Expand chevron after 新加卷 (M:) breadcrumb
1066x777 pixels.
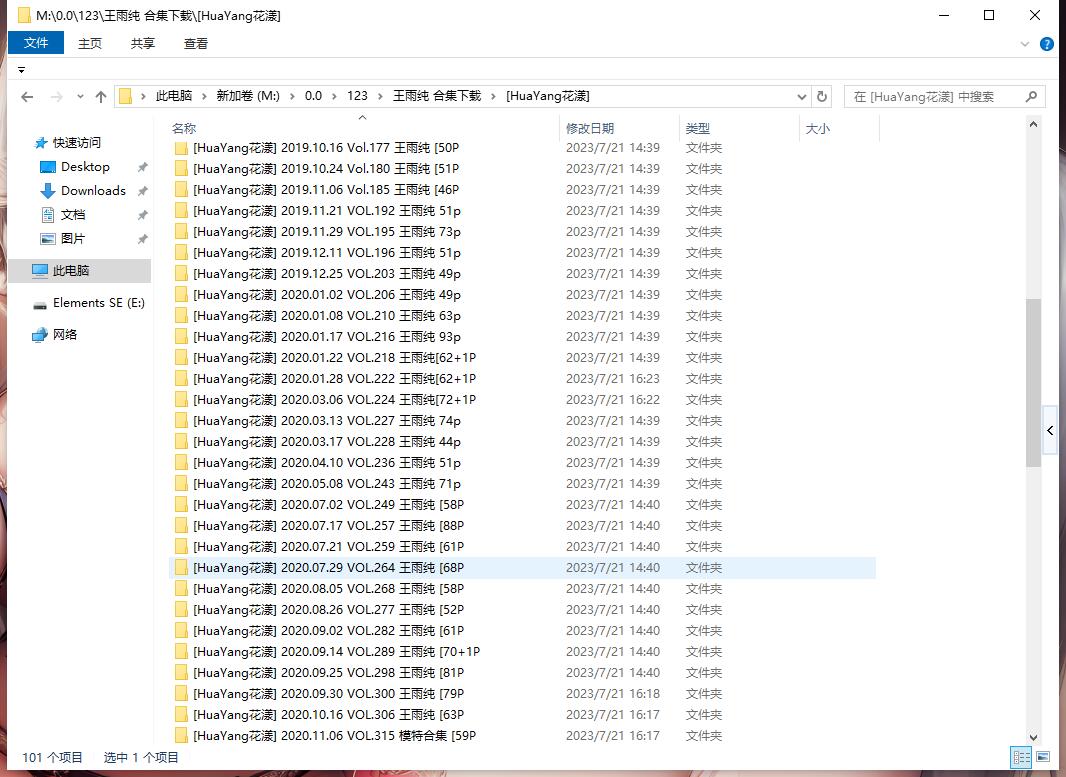pos(292,97)
